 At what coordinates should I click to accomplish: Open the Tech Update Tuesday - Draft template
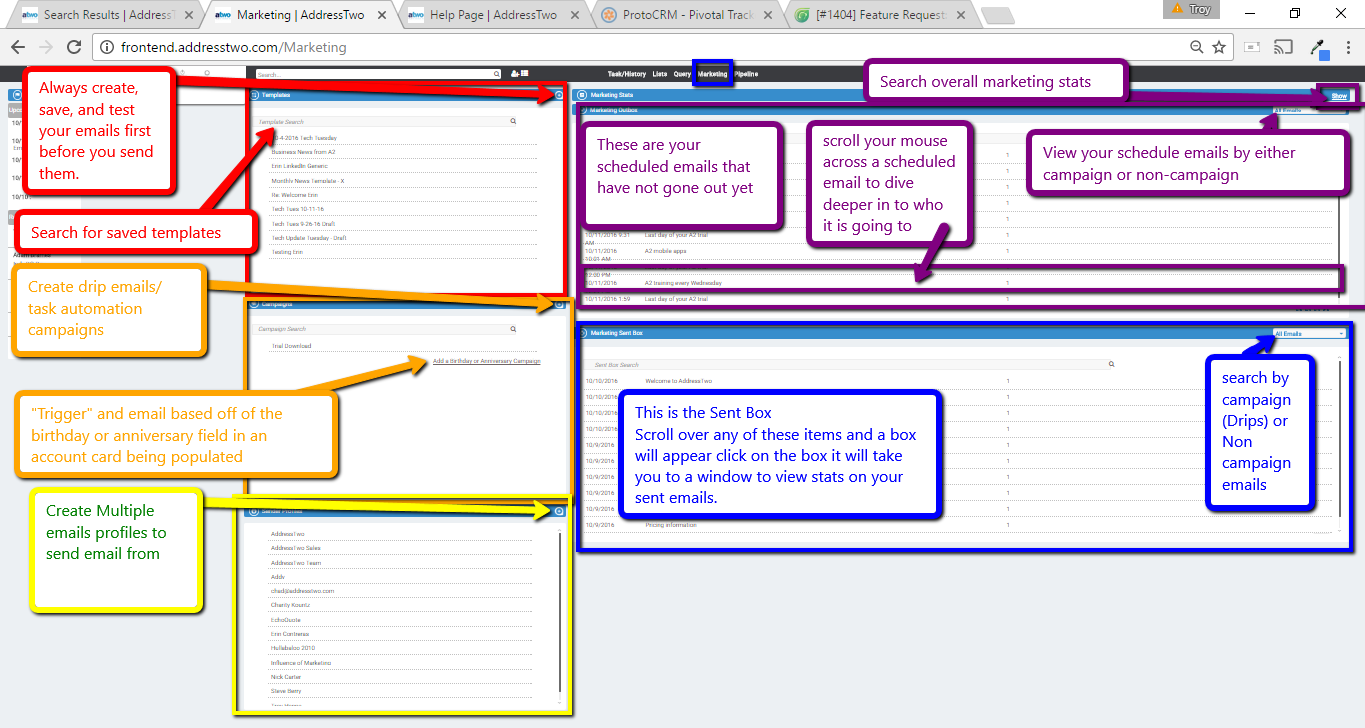pos(308,238)
